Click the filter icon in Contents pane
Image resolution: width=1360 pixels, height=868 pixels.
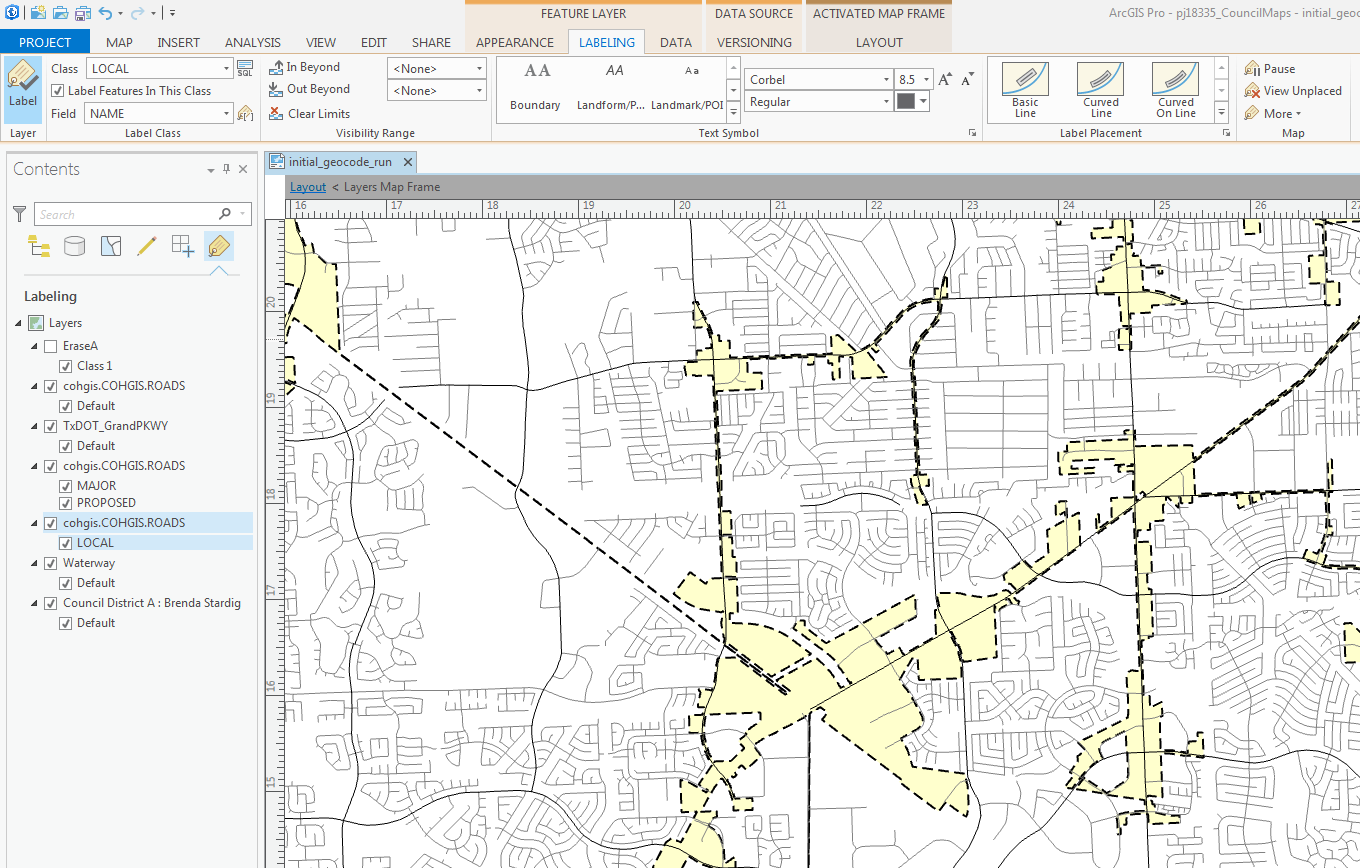tap(19, 213)
